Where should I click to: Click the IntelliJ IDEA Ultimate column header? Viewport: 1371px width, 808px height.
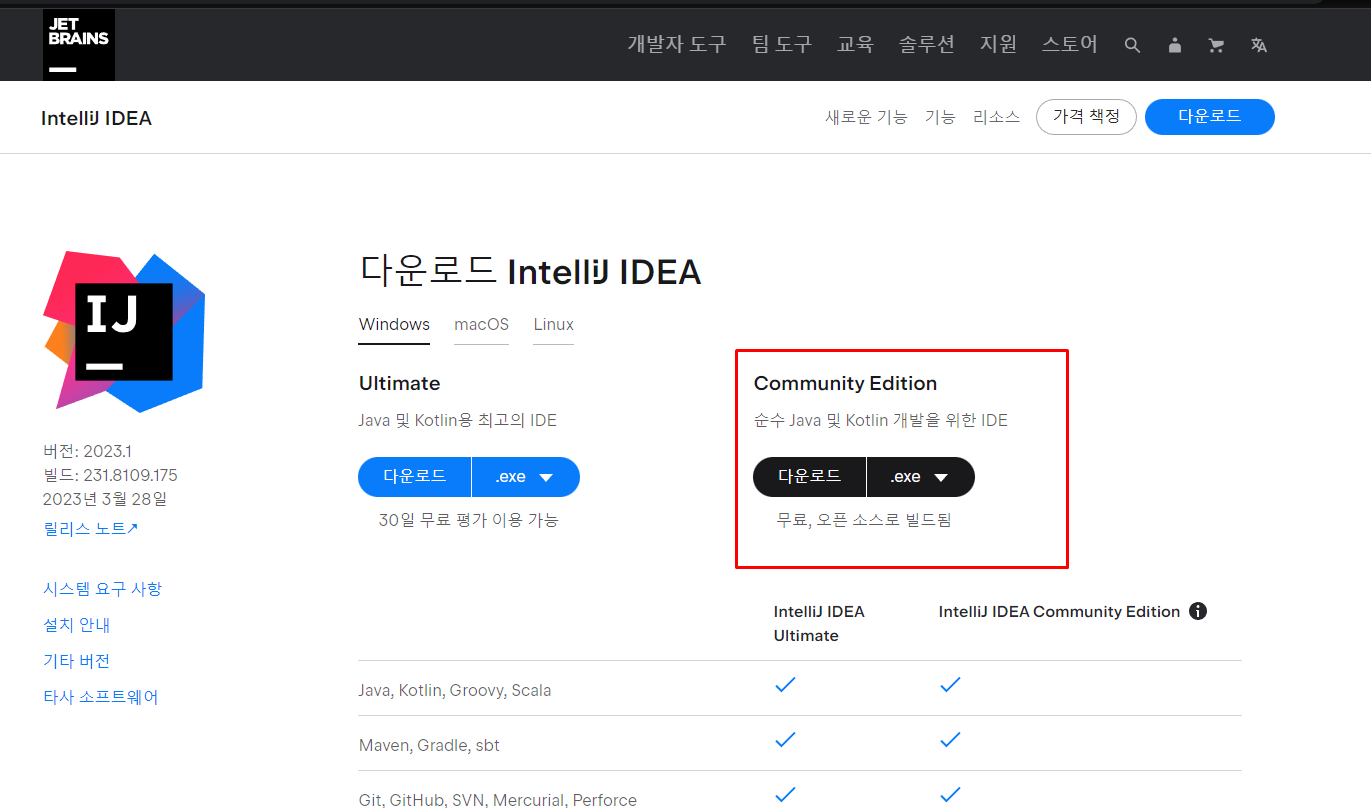point(819,623)
